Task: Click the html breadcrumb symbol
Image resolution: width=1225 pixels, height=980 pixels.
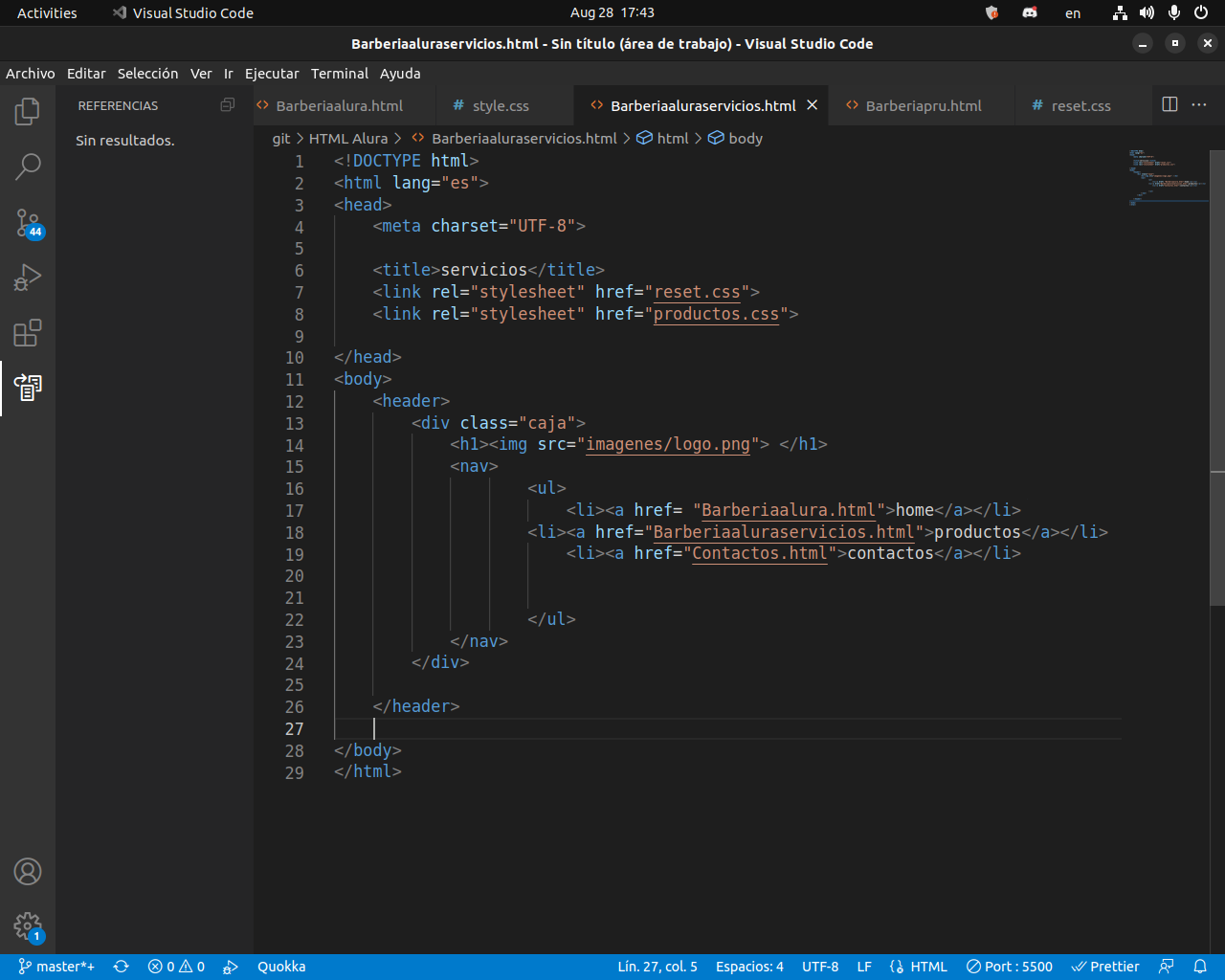Action: (673, 139)
